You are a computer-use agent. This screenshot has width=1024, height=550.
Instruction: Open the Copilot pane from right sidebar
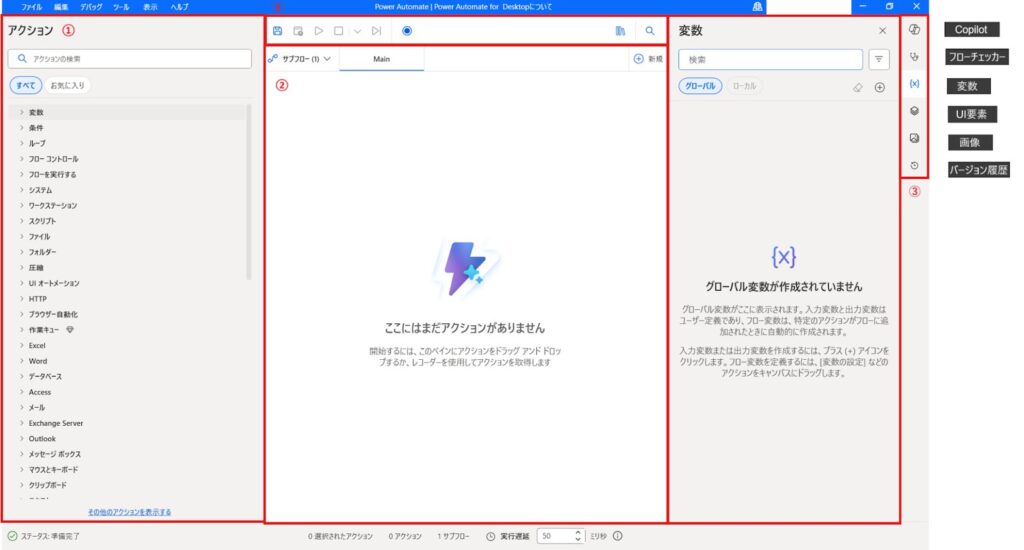click(x=914, y=30)
